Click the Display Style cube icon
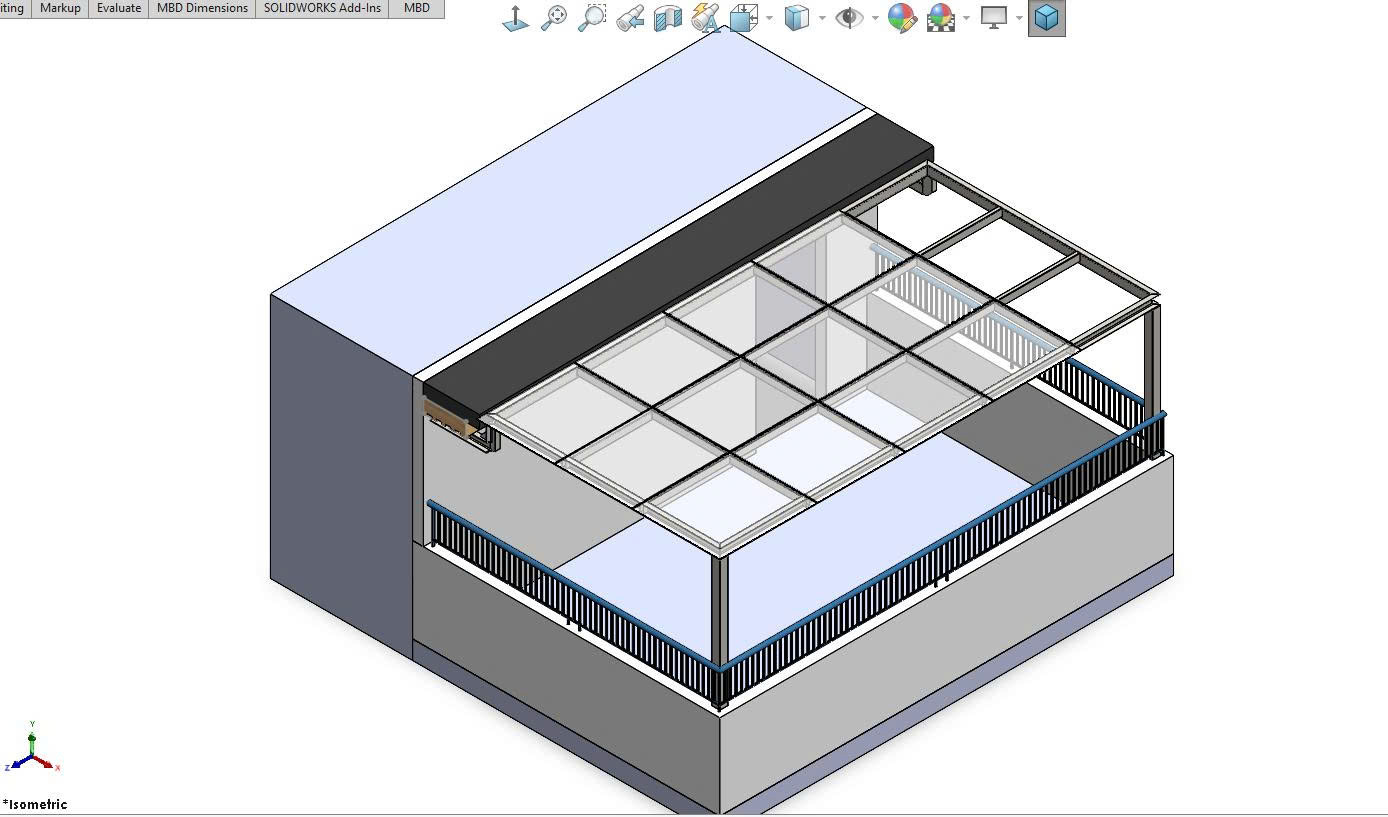This screenshot has height=817, width=1388. point(796,18)
